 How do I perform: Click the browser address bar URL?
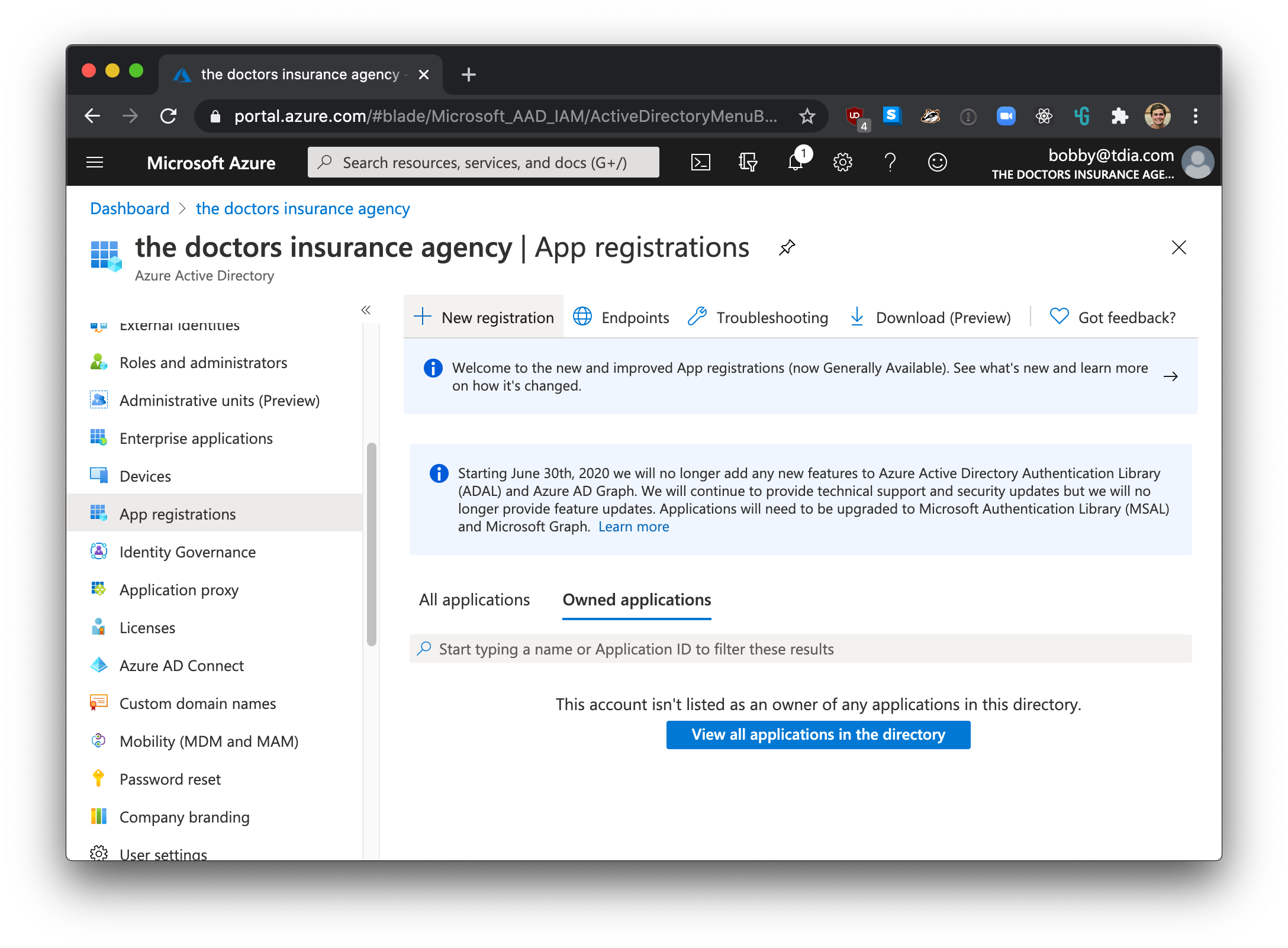505,116
